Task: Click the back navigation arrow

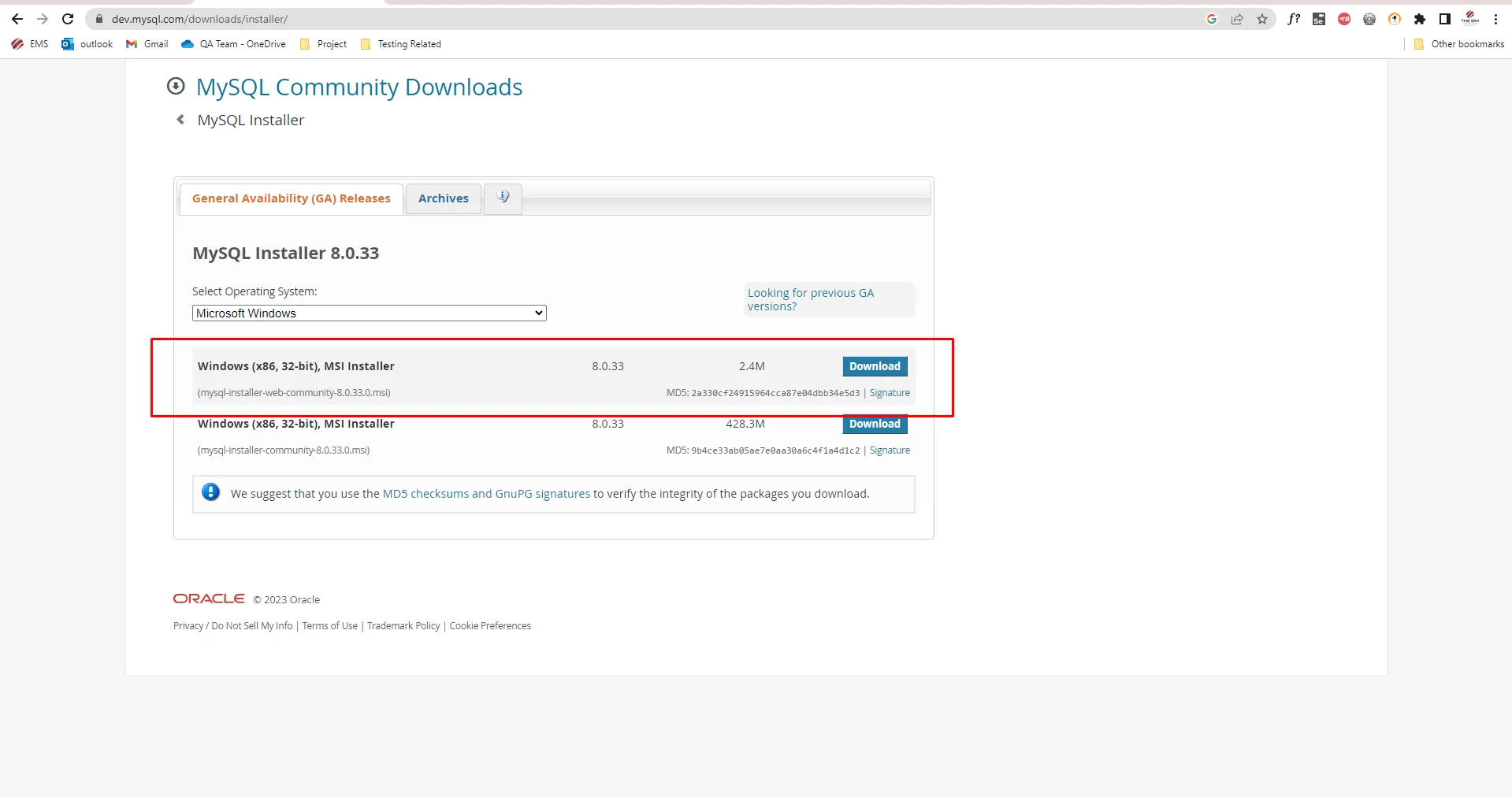Action: pos(16,19)
